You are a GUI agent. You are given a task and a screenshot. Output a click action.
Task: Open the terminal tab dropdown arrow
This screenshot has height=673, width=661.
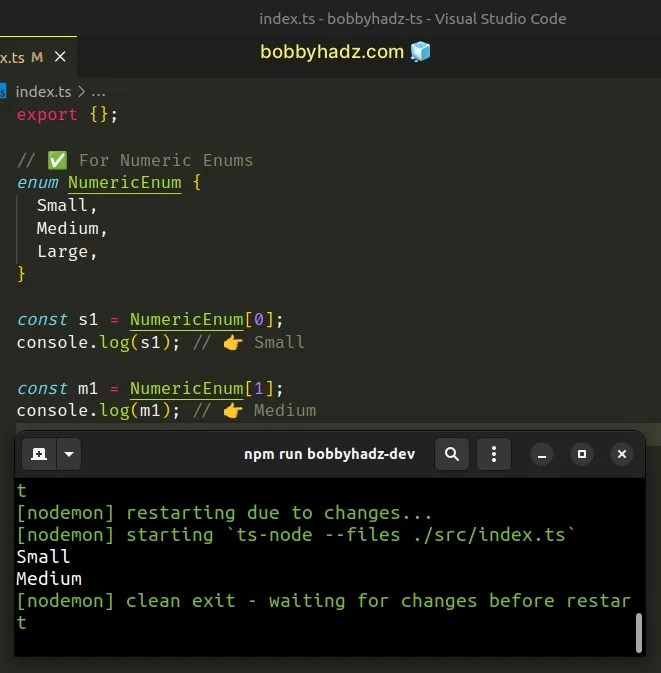coord(69,454)
